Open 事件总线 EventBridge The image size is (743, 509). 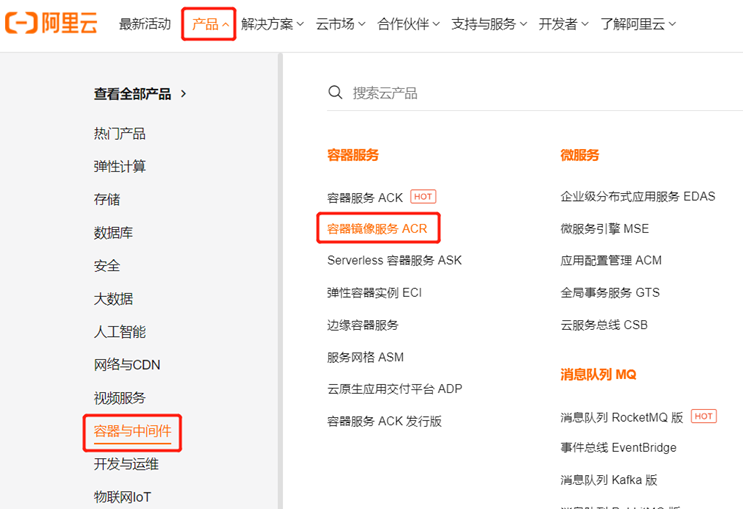click(x=618, y=448)
